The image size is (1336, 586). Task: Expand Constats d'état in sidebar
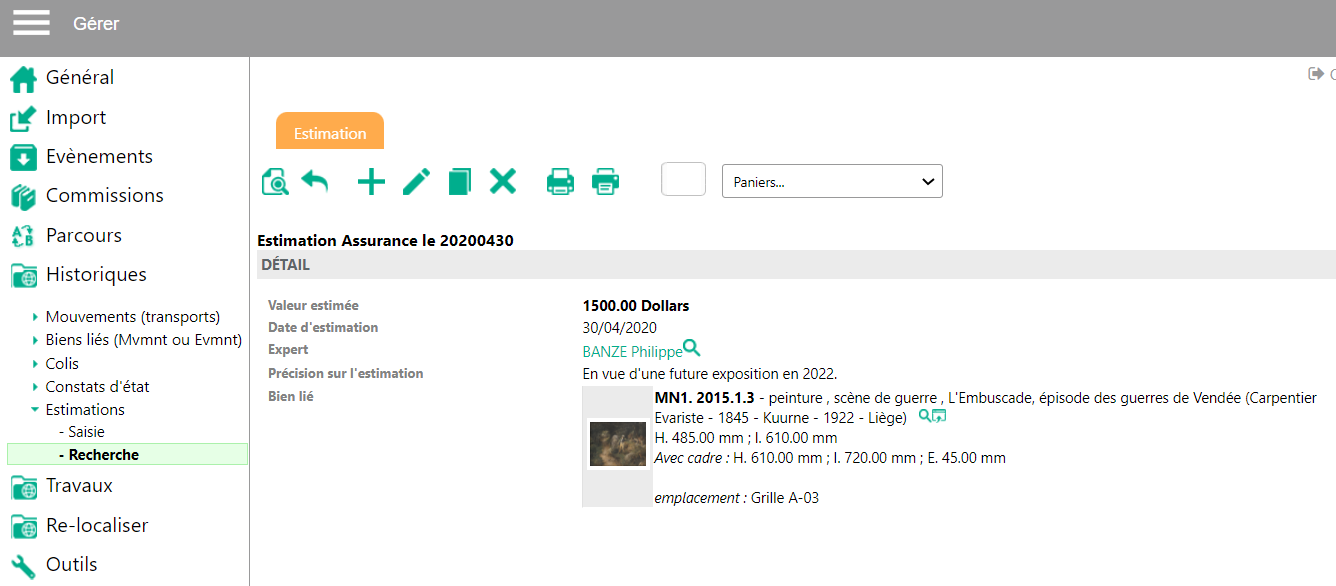pyautogui.click(x=35, y=387)
